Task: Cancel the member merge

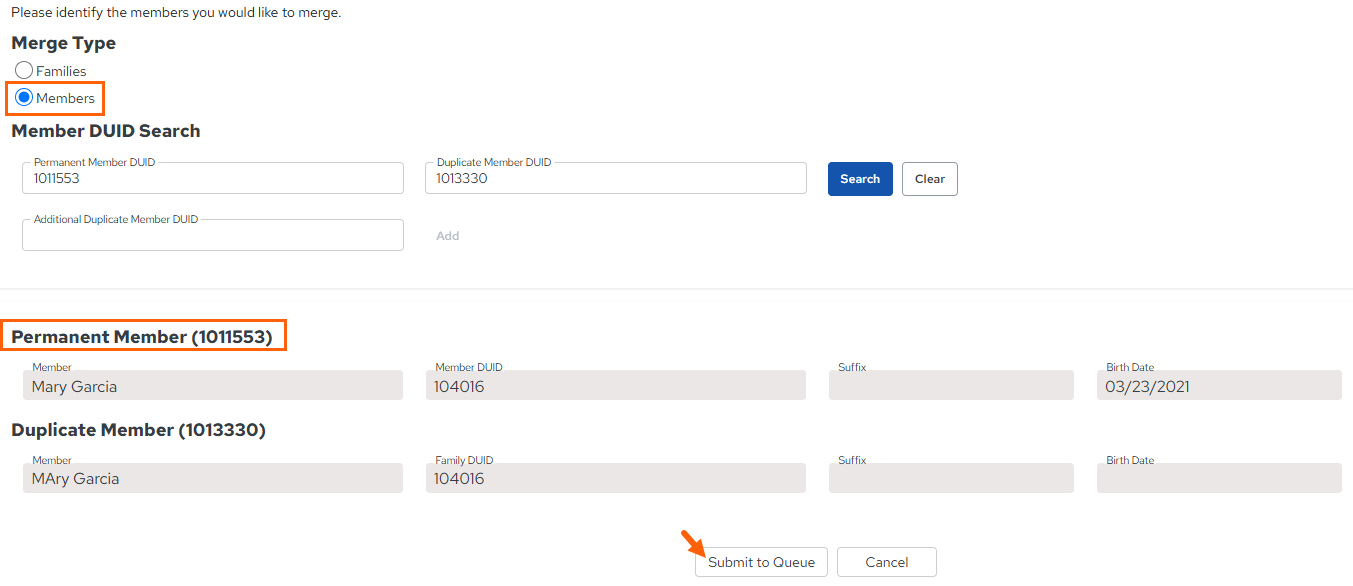Action: pos(887,562)
